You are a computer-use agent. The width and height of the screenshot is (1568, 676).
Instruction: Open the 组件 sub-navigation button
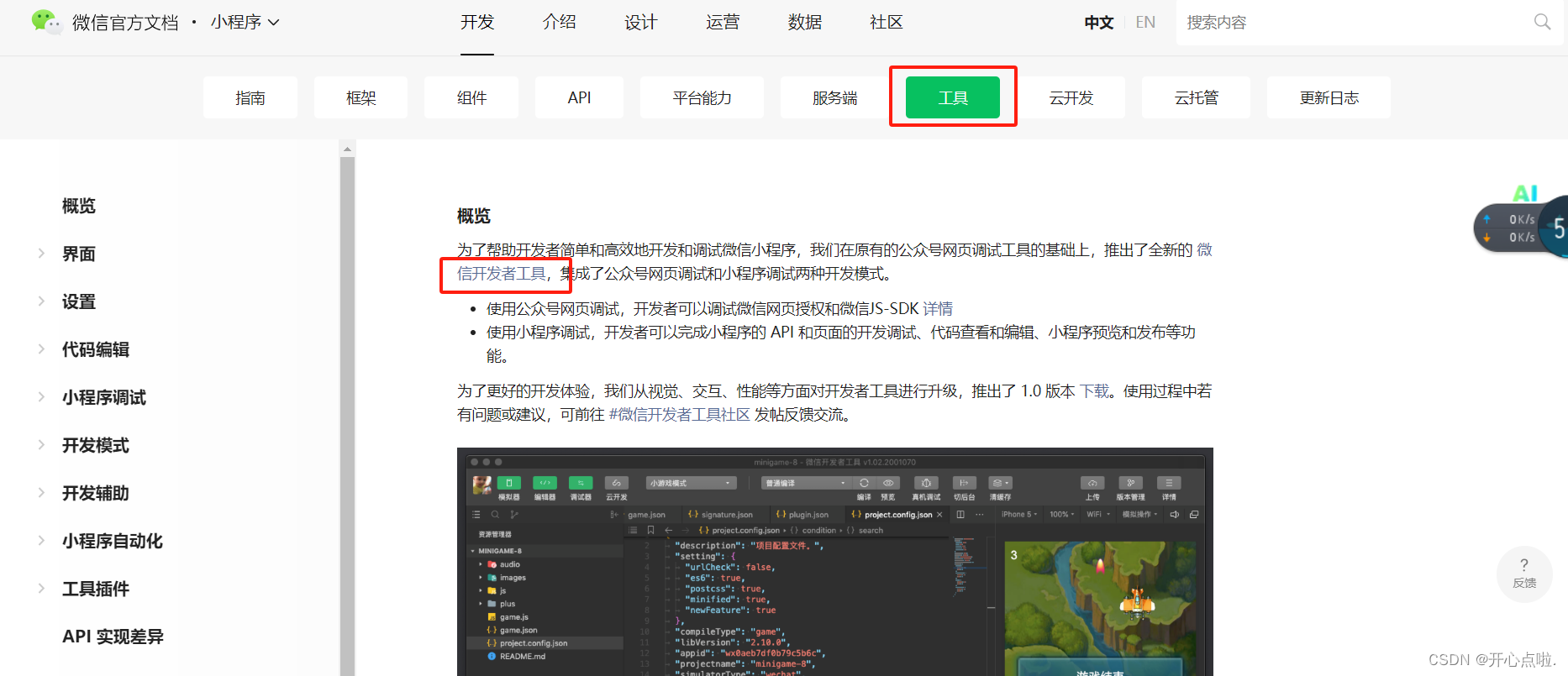pos(471,97)
